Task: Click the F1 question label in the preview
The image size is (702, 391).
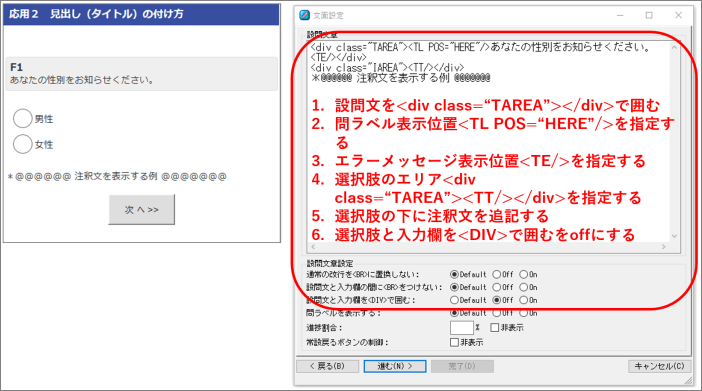Action: pyautogui.click(x=17, y=67)
